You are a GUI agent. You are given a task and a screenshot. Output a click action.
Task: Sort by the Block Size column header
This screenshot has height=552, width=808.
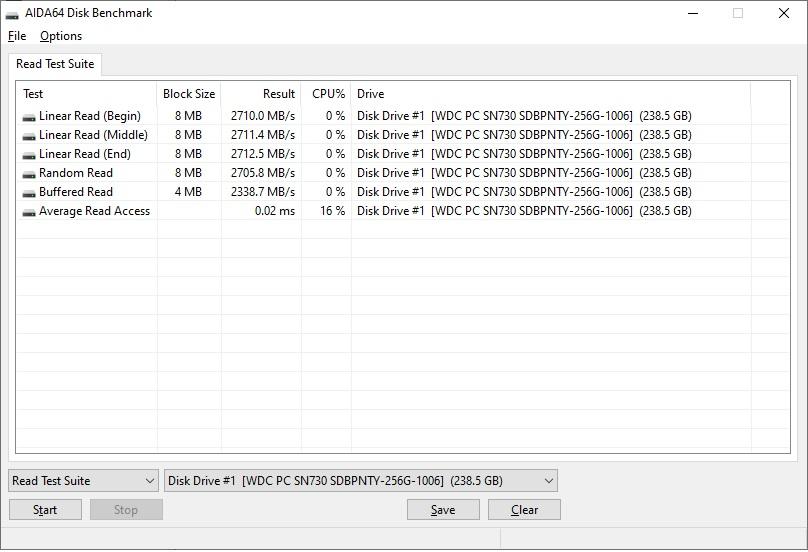pos(188,94)
